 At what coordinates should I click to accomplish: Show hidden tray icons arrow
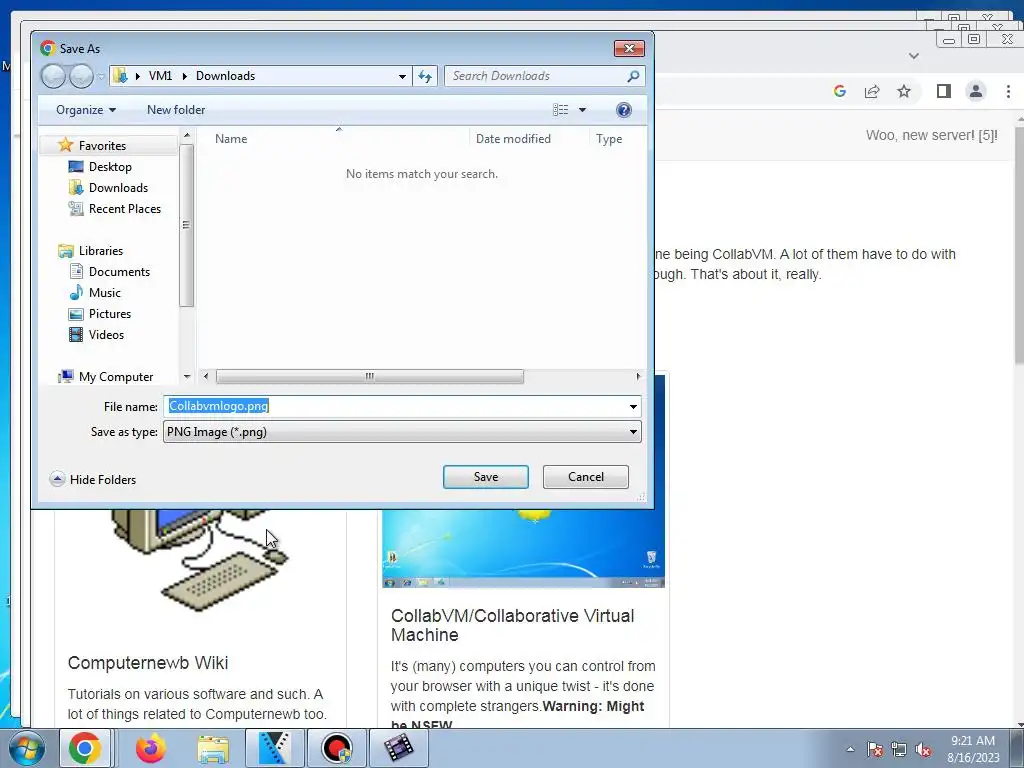pyautogui.click(x=850, y=750)
